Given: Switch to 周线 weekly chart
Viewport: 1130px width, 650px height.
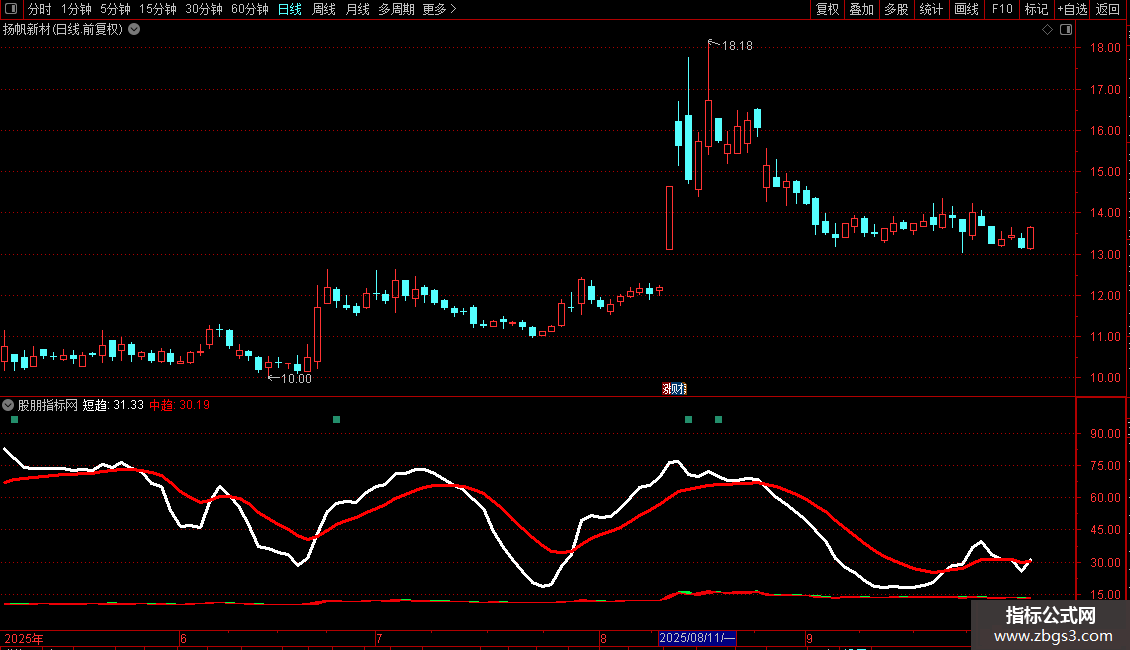Looking at the screenshot, I should 324,9.
